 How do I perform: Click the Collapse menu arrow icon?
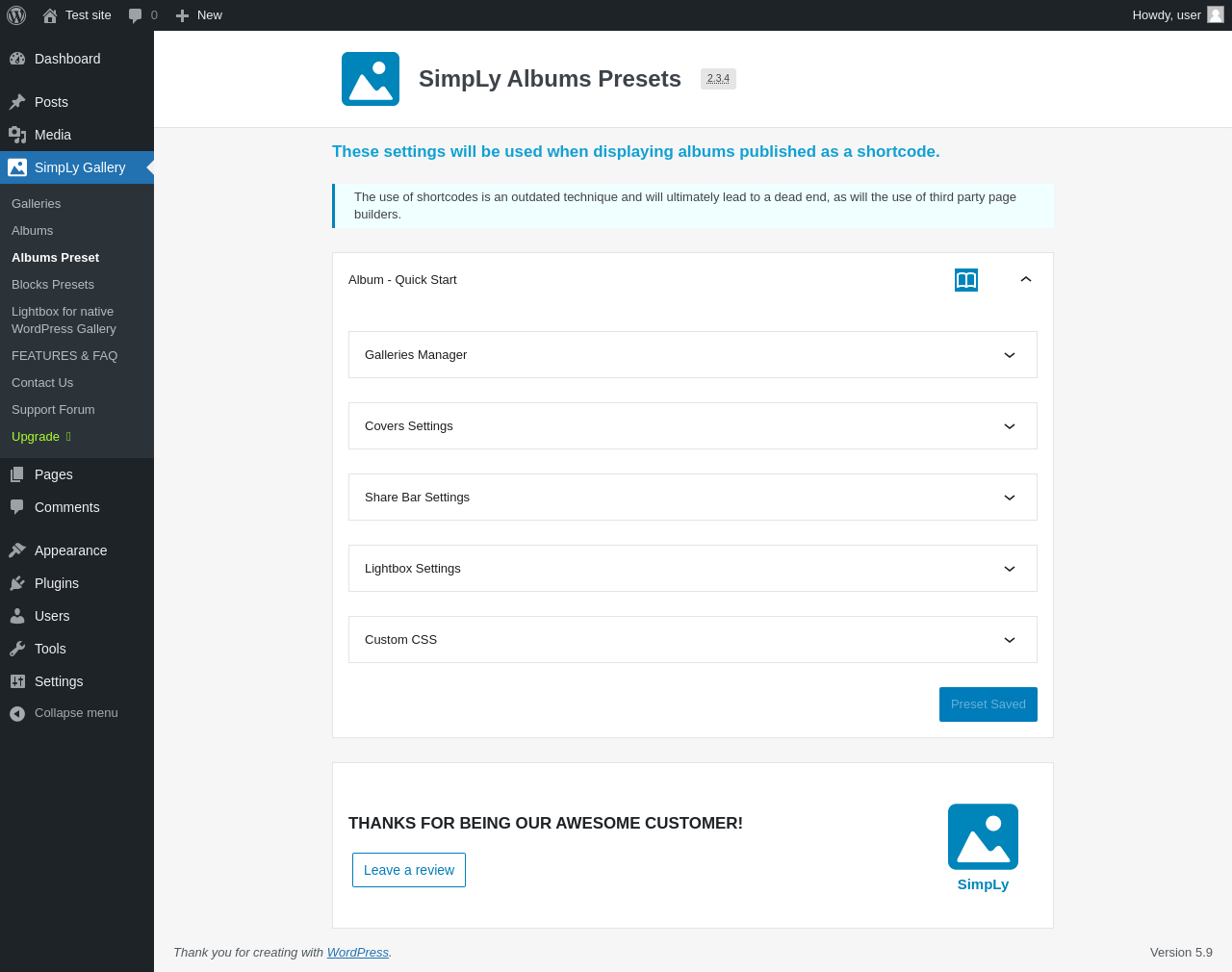click(x=17, y=713)
